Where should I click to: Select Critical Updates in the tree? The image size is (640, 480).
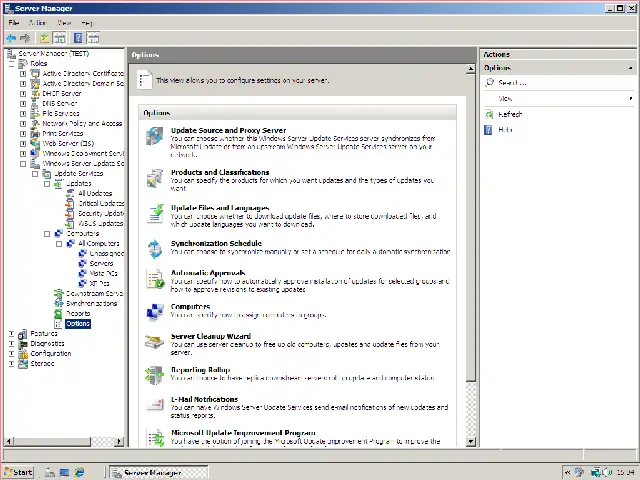(101, 203)
